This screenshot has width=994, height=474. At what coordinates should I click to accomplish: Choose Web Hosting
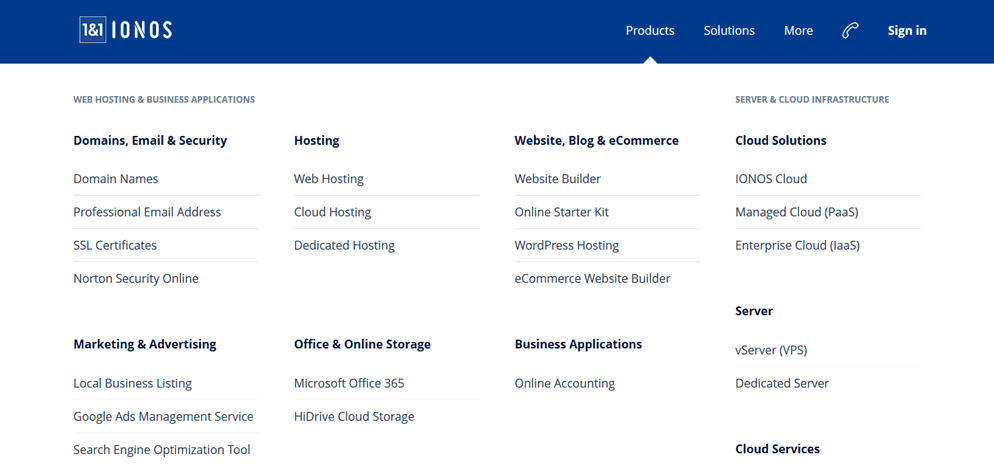[328, 179]
